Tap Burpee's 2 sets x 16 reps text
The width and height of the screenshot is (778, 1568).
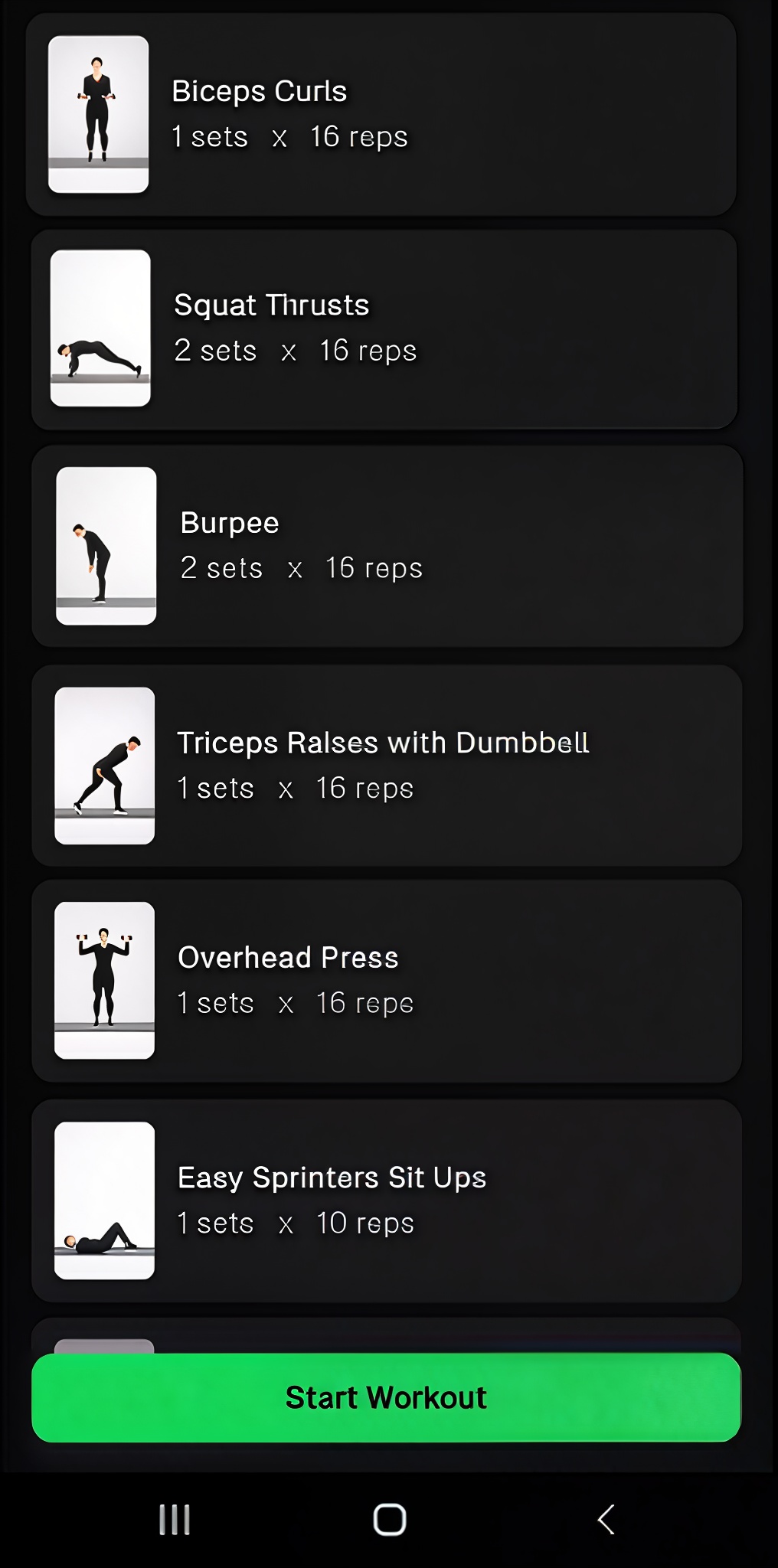pos(302,568)
